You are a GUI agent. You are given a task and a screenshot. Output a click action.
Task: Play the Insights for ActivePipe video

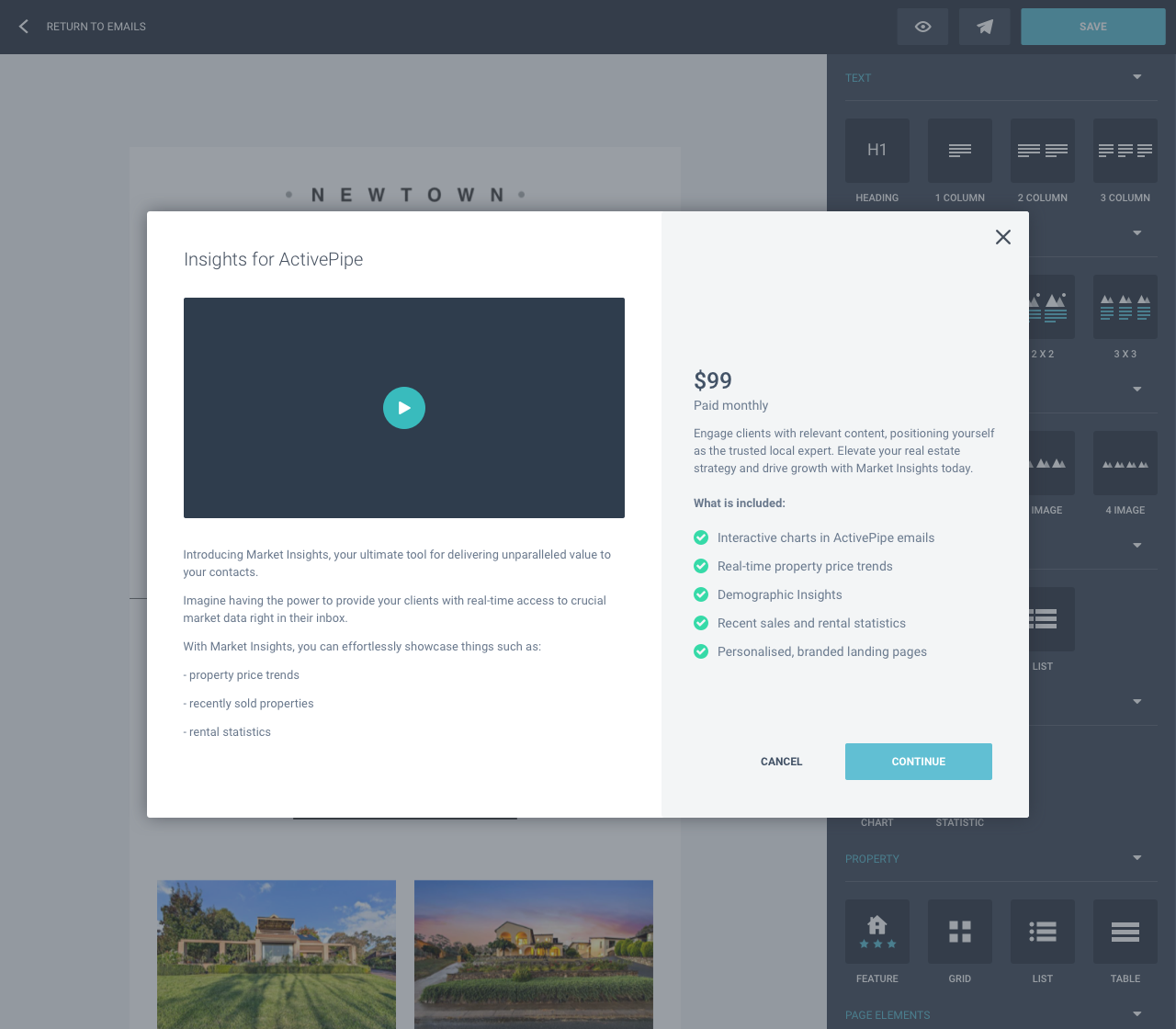pos(404,408)
